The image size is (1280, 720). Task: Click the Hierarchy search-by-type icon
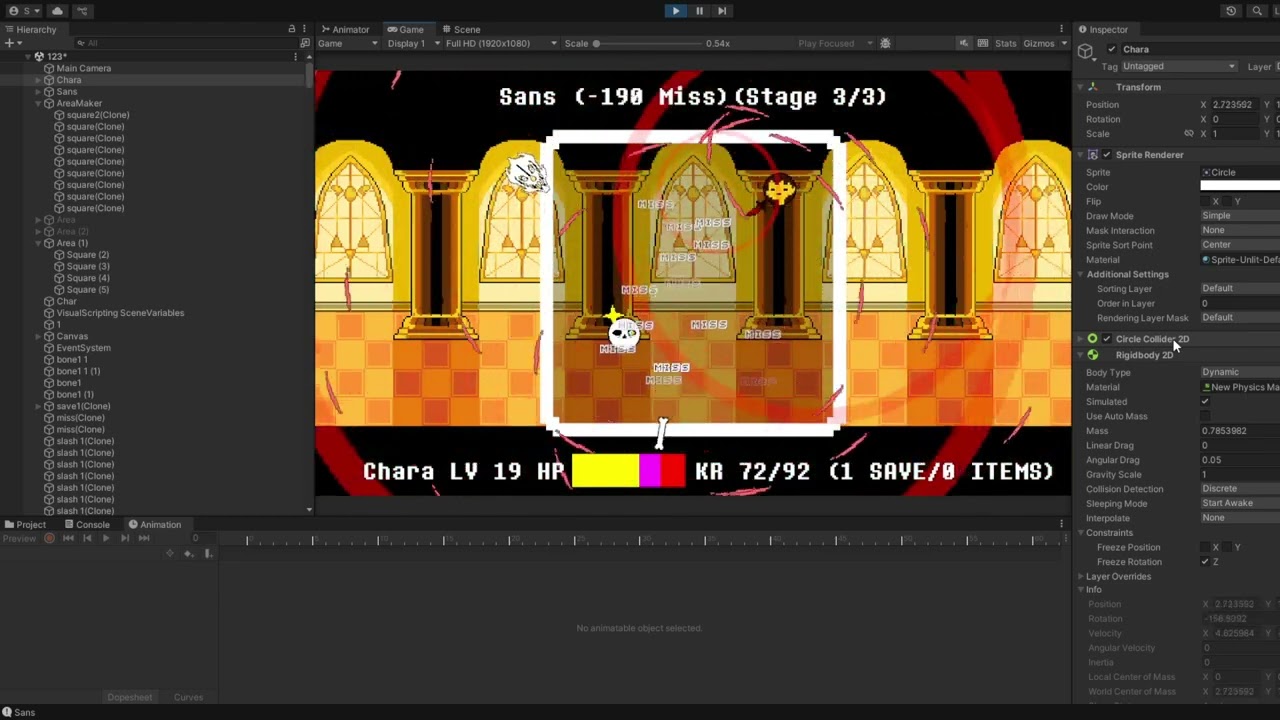[305, 43]
